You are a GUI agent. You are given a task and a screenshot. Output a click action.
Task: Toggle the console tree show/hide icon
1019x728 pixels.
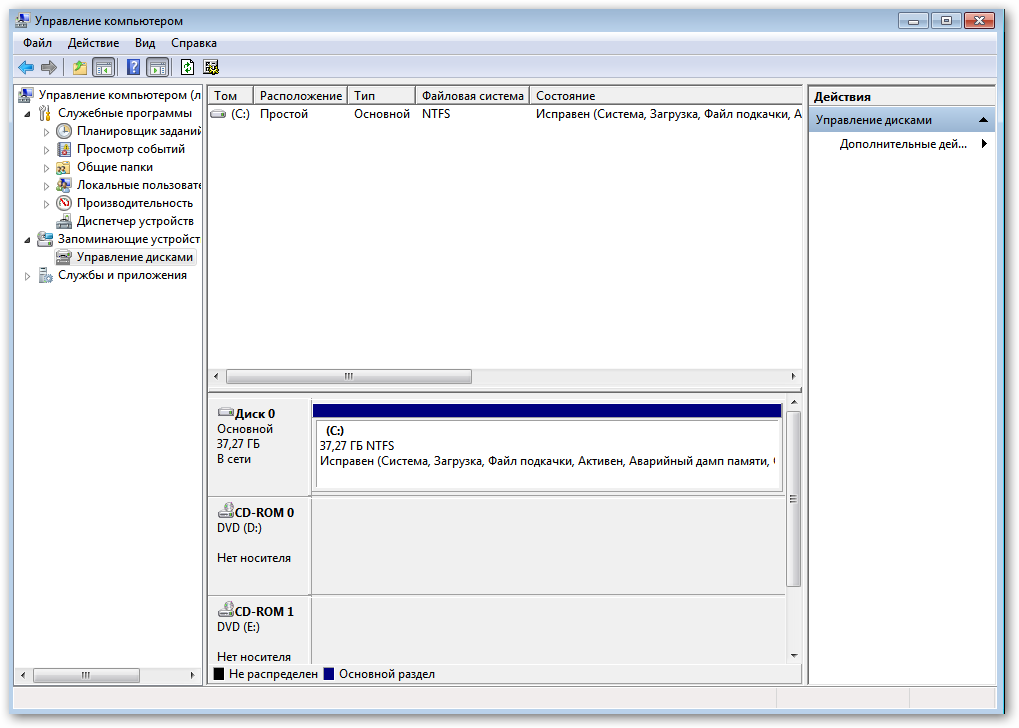point(103,67)
